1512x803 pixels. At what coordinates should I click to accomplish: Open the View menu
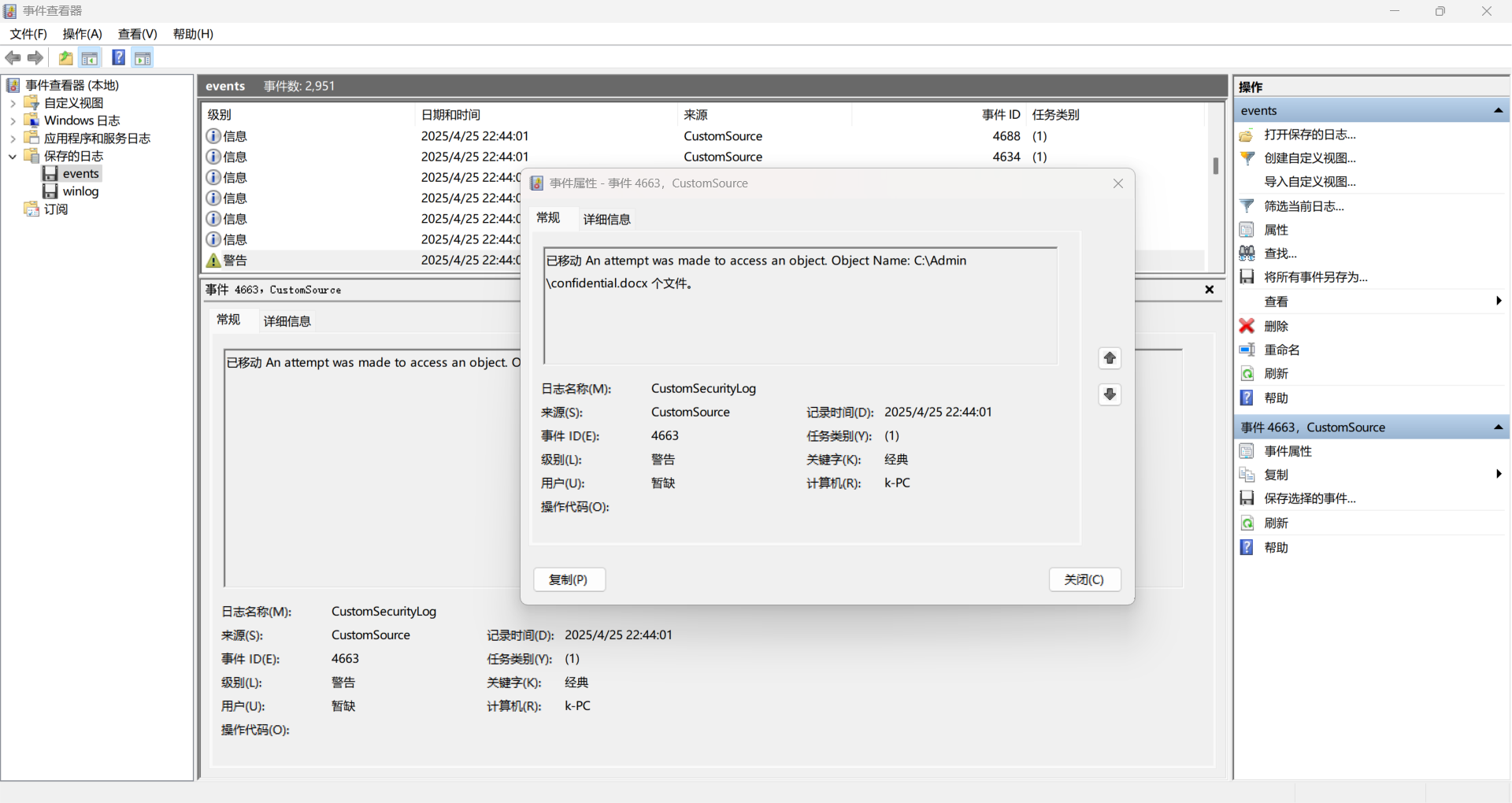click(138, 34)
